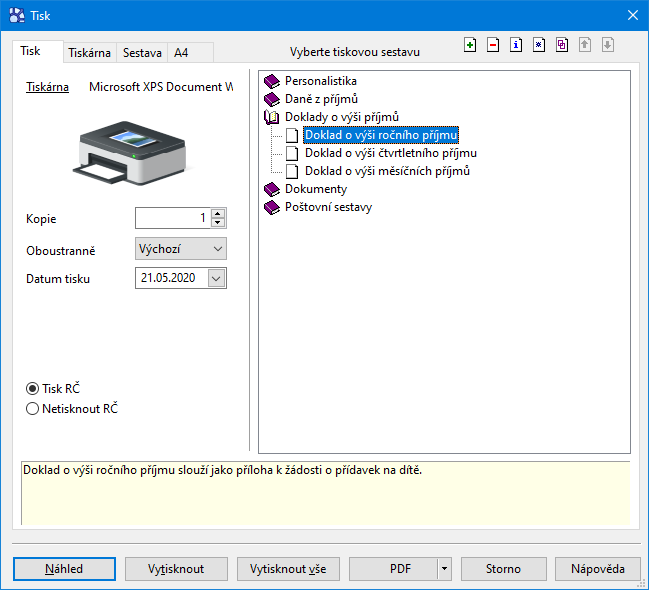Switch to the Sestava tab
The height and width of the screenshot is (590, 649).
(x=142, y=53)
